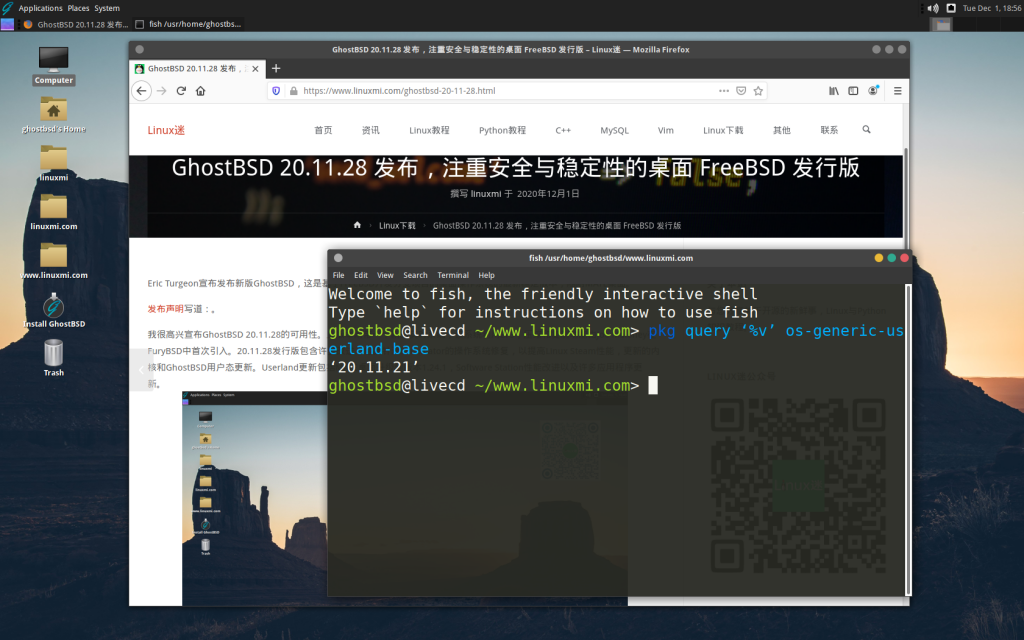The image size is (1024, 640).
Task: Open 资讯 navigation link
Action: [x=370, y=130]
